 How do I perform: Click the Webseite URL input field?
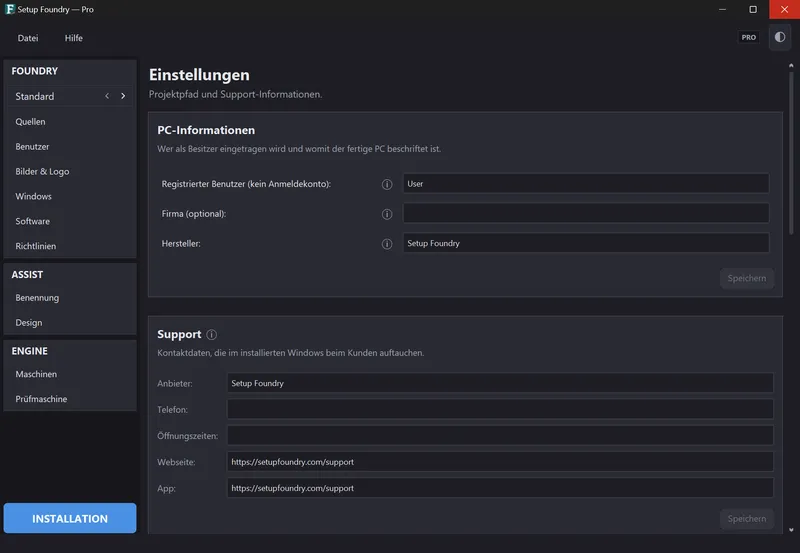point(500,462)
